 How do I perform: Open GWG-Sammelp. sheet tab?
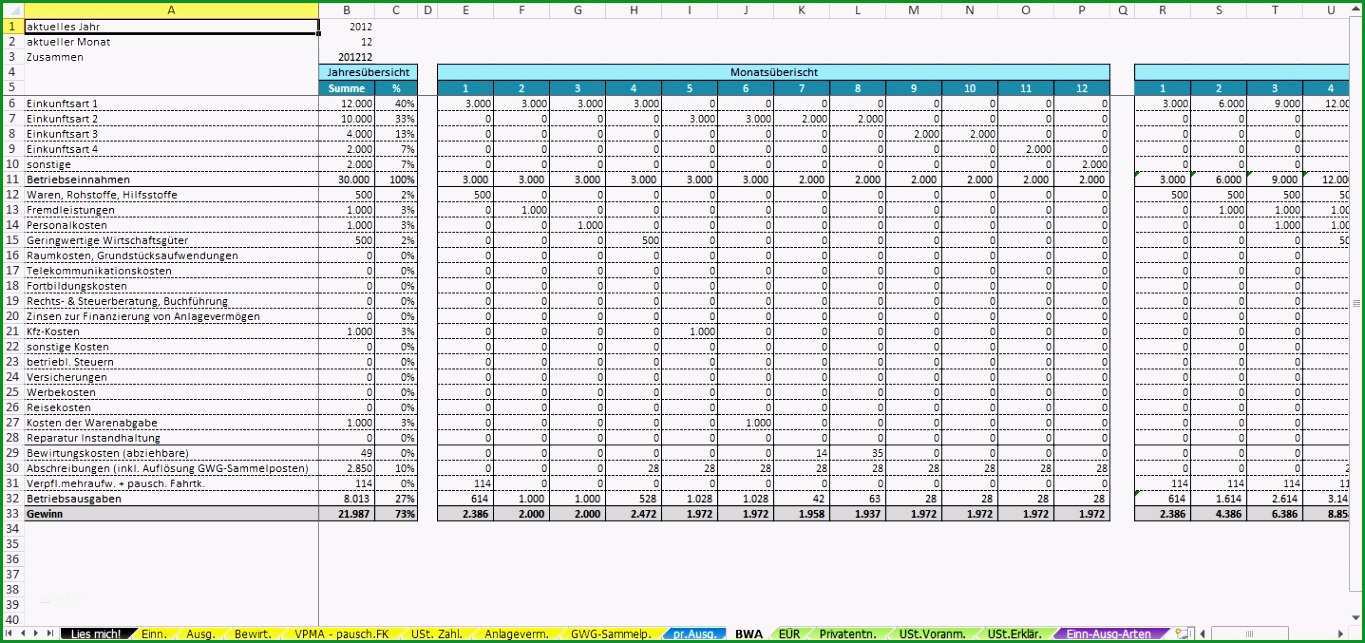coord(611,634)
